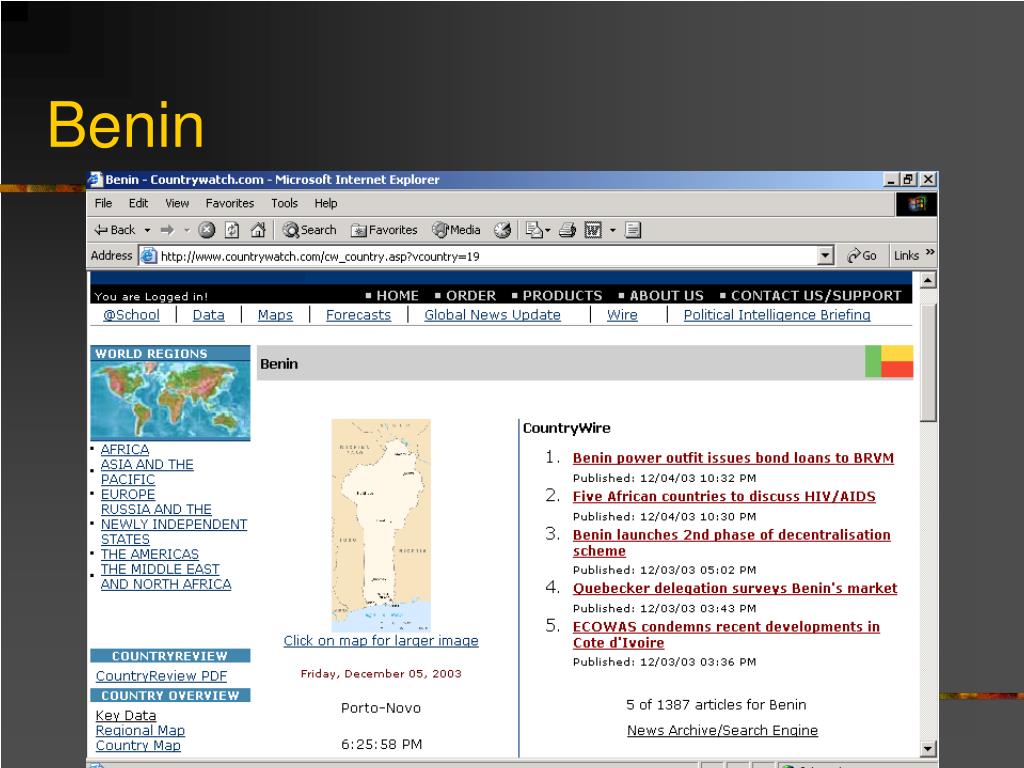Open 'Benin power outfit issues bond loans' article
1024x768 pixels.
[733, 458]
